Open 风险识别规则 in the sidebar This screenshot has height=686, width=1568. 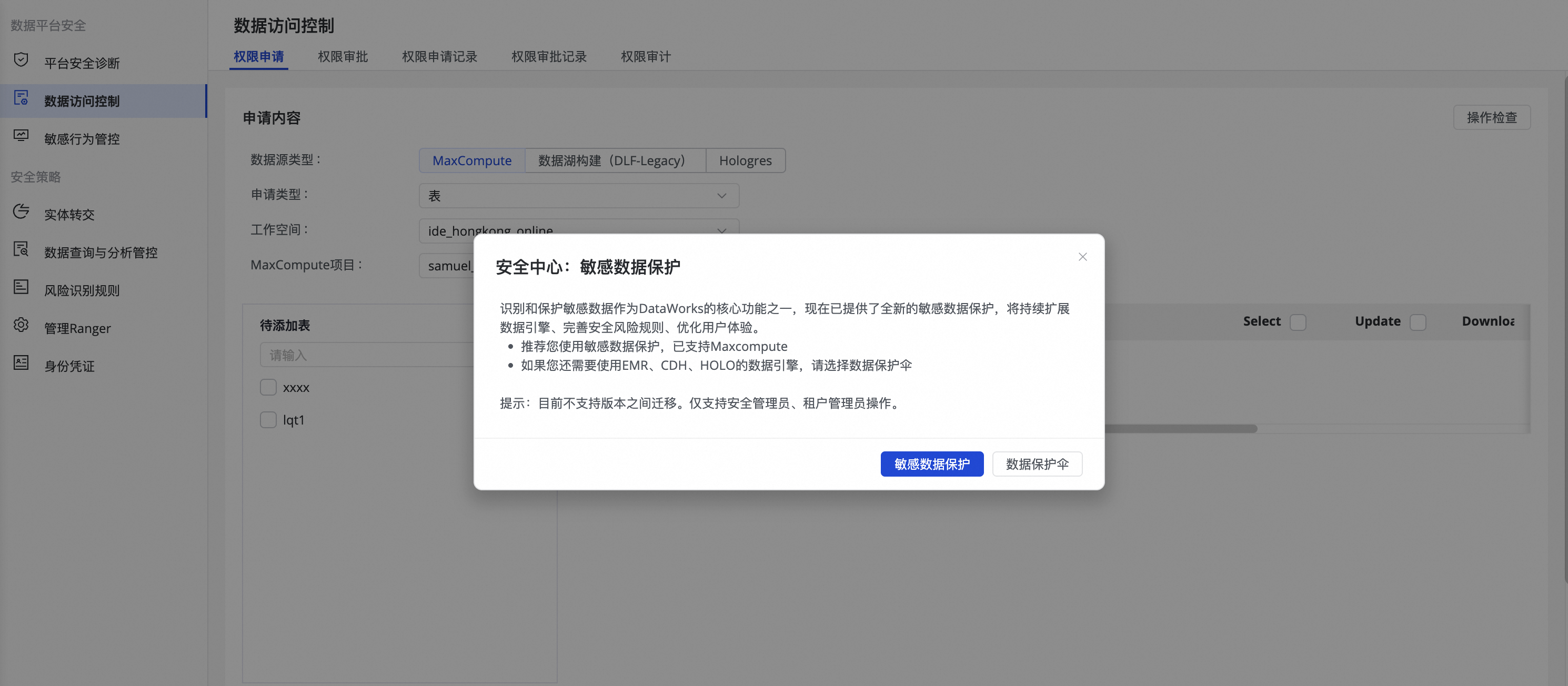(104, 290)
